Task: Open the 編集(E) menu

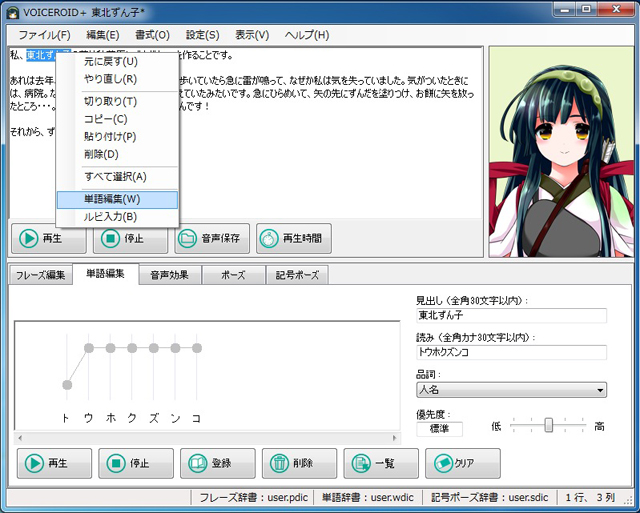Action: point(102,35)
